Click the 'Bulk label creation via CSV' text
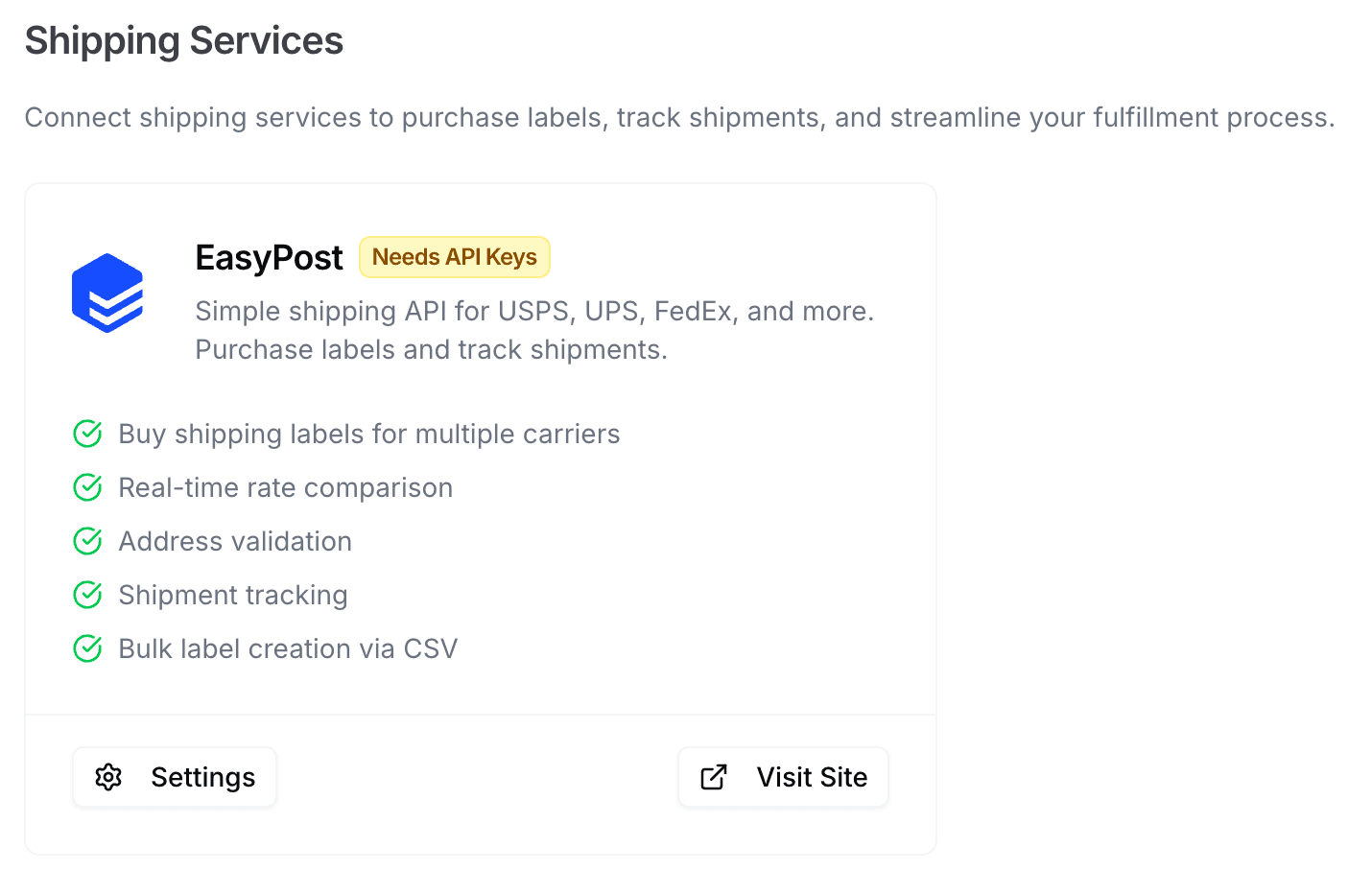 288,648
